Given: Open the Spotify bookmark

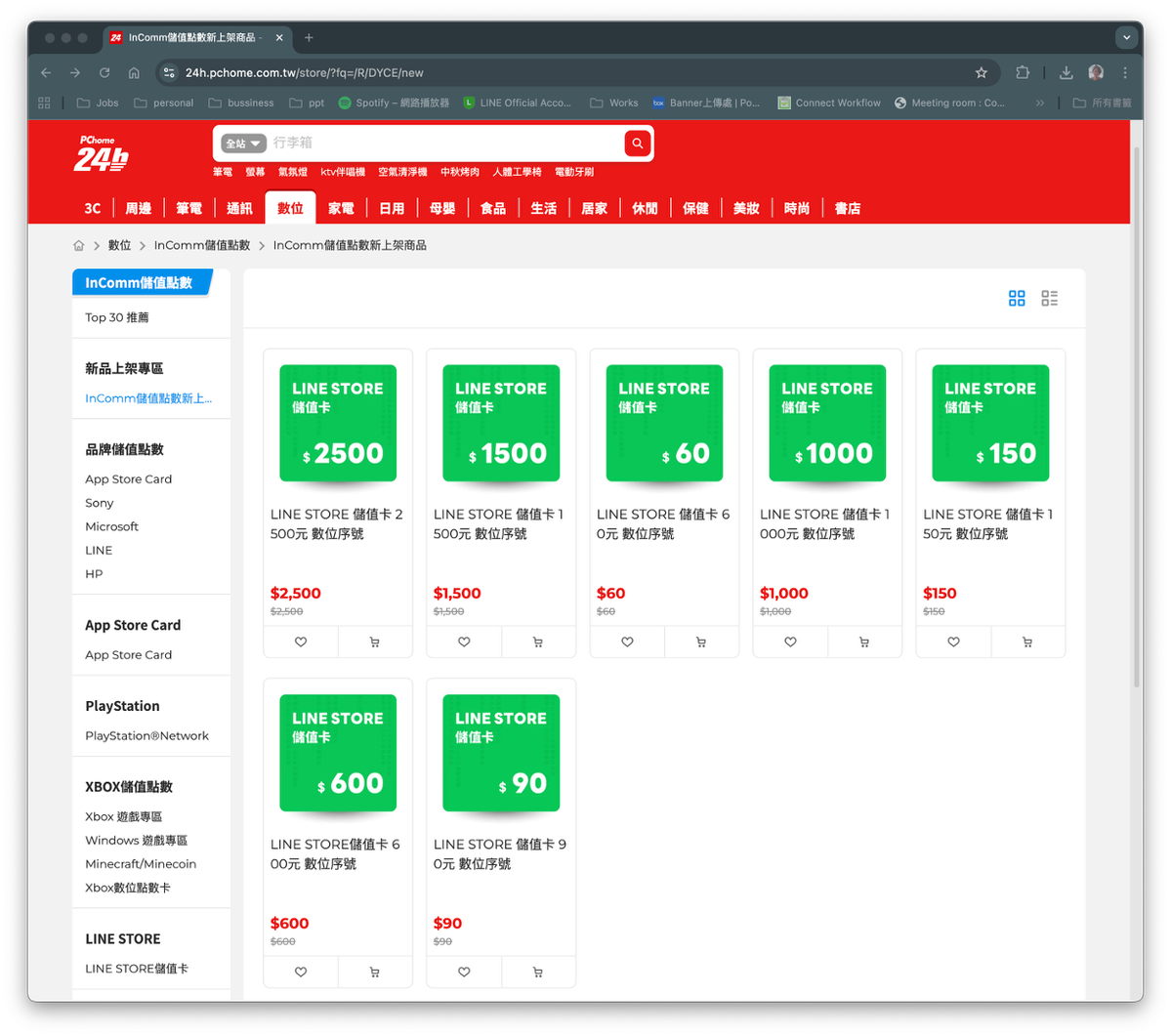Looking at the screenshot, I should (x=394, y=103).
